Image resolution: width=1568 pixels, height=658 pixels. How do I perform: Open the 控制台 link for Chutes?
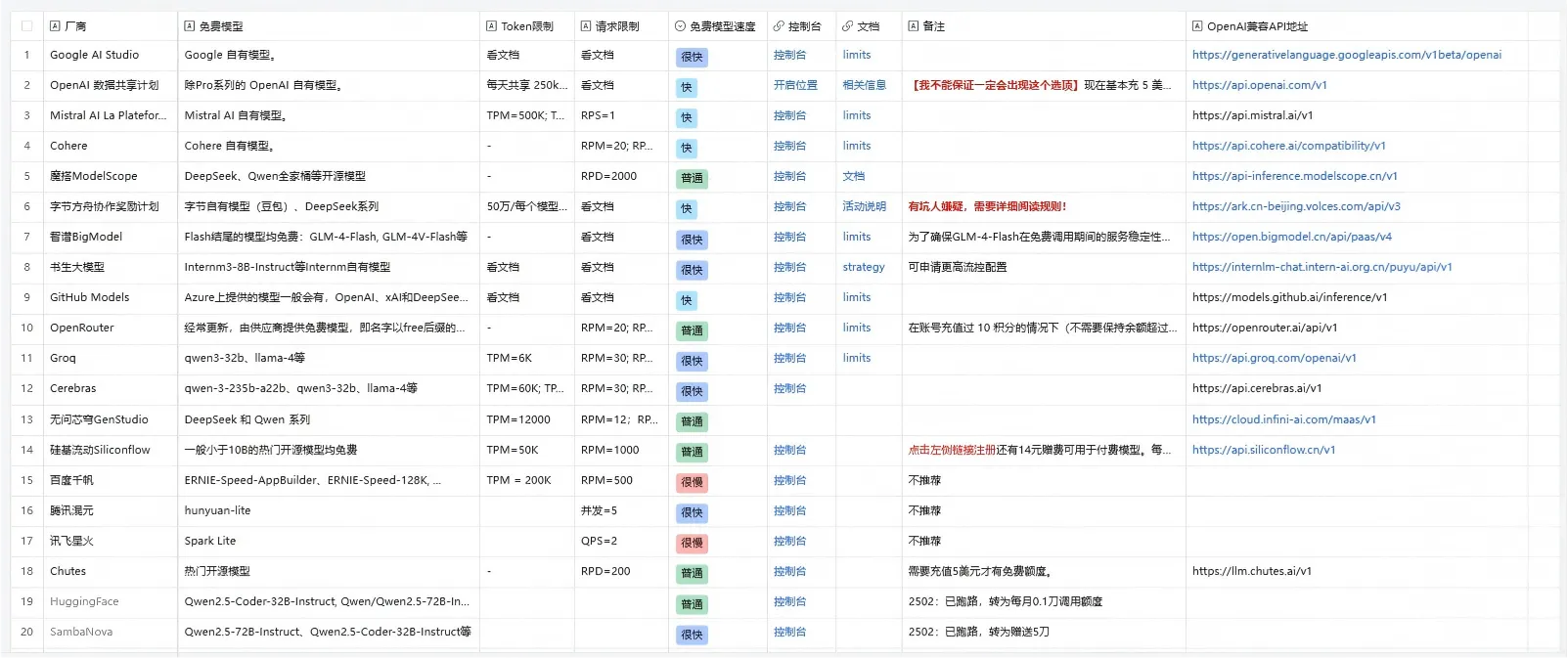pyautogui.click(x=789, y=572)
